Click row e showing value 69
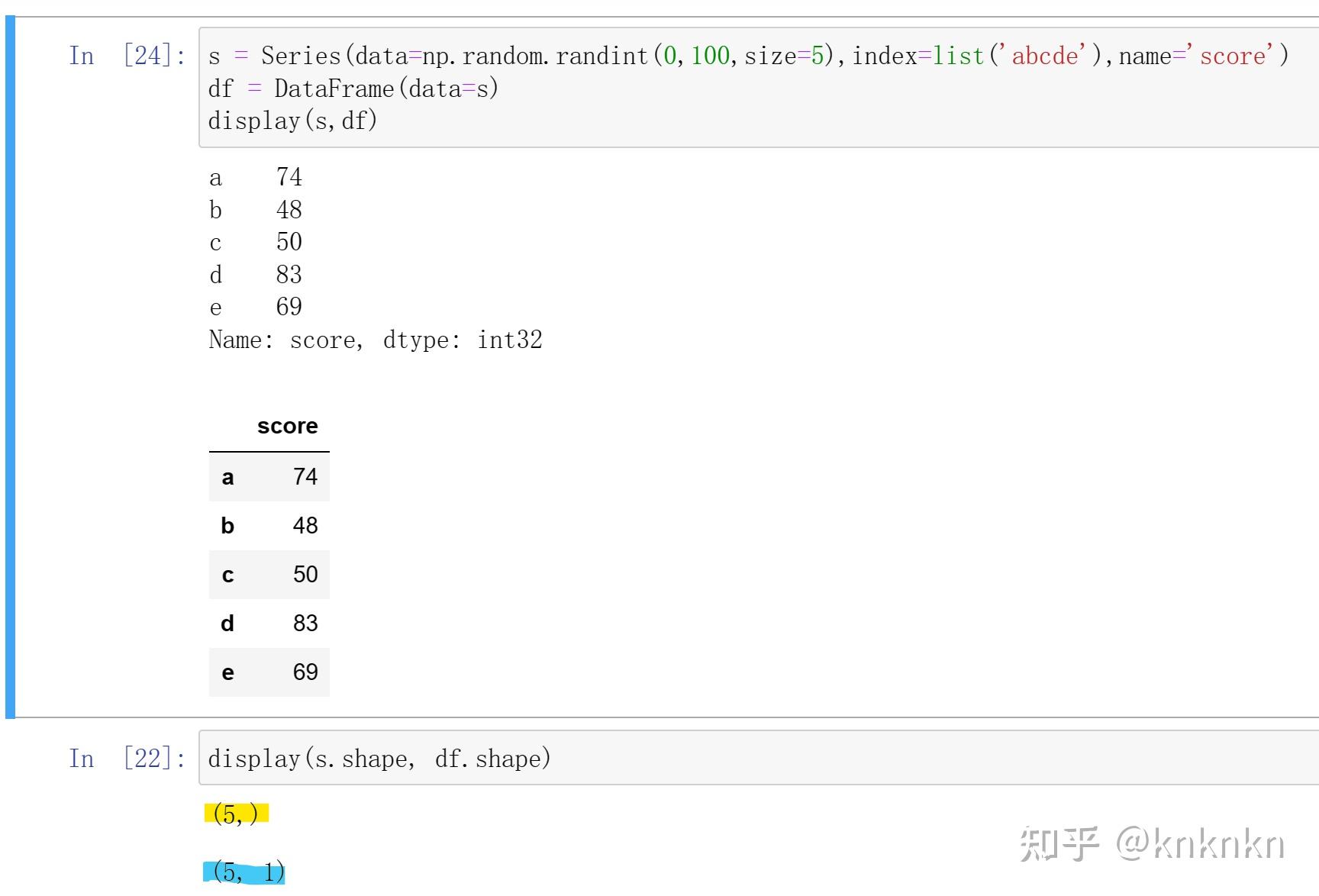The height and width of the screenshot is (896, 1319). pos(305,672)
